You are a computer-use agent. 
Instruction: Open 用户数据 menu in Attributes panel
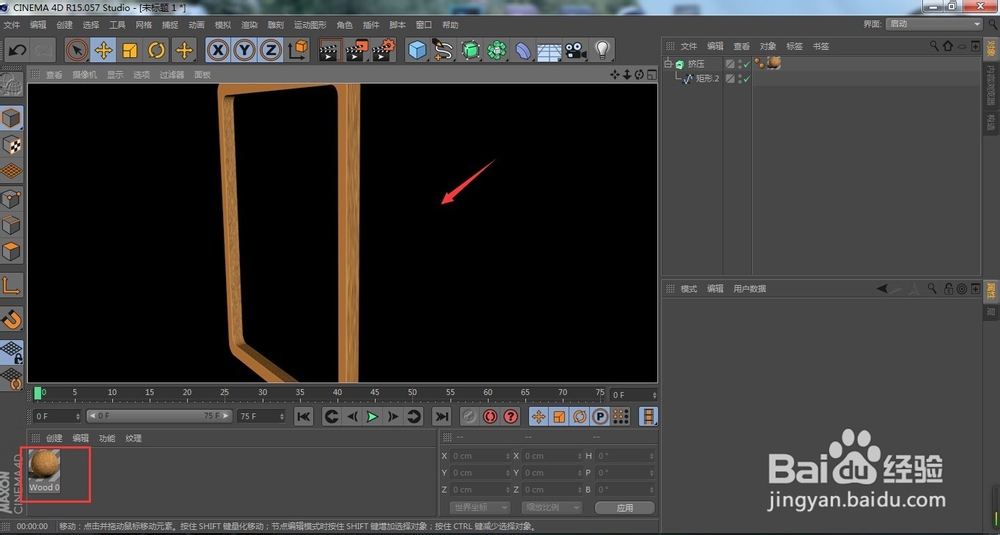click(749, 289)
